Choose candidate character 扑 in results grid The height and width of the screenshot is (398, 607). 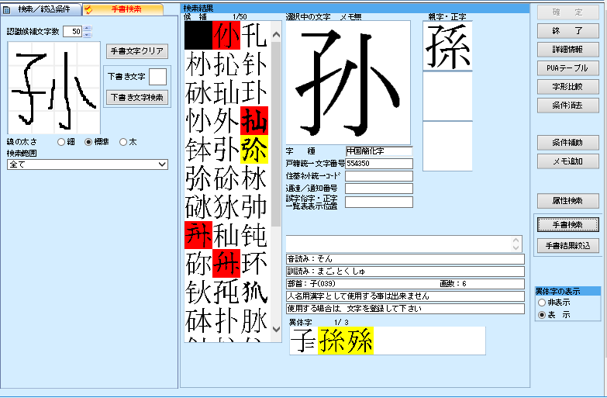tap(226, 321)
